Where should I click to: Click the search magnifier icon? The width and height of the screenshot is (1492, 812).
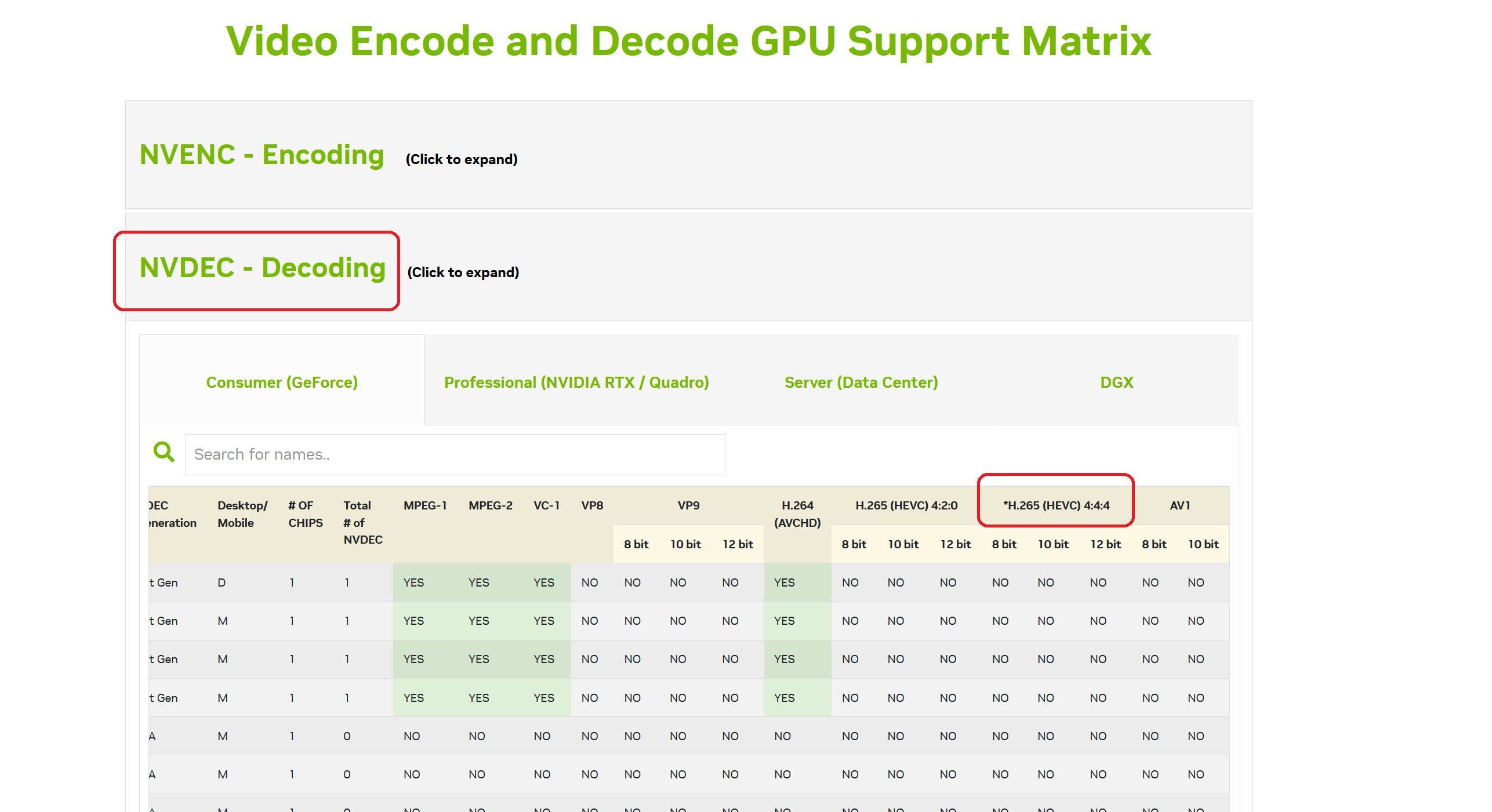(164, 452)
